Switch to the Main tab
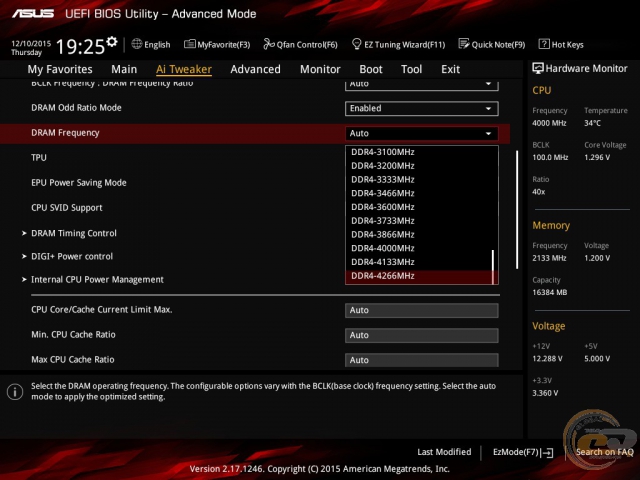 [x=124, y=69]
